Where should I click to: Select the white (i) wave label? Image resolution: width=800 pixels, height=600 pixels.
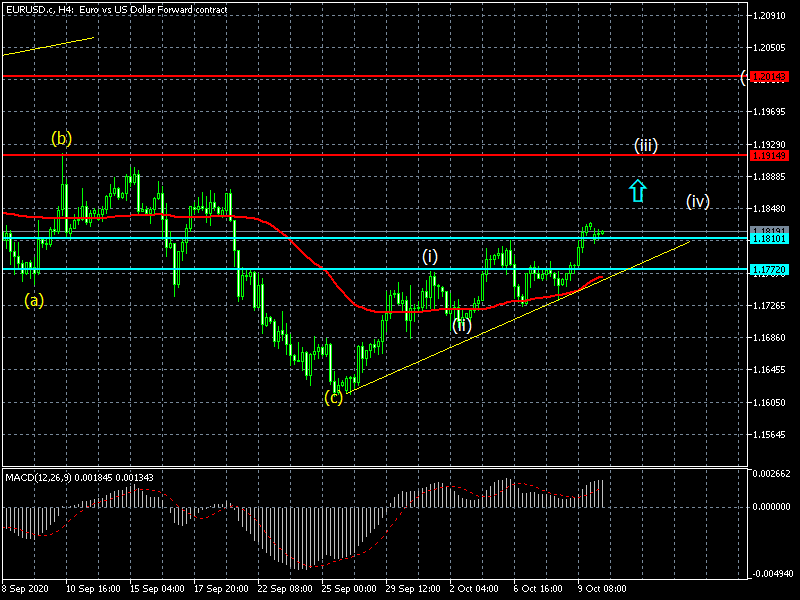[x=429, y=256]
